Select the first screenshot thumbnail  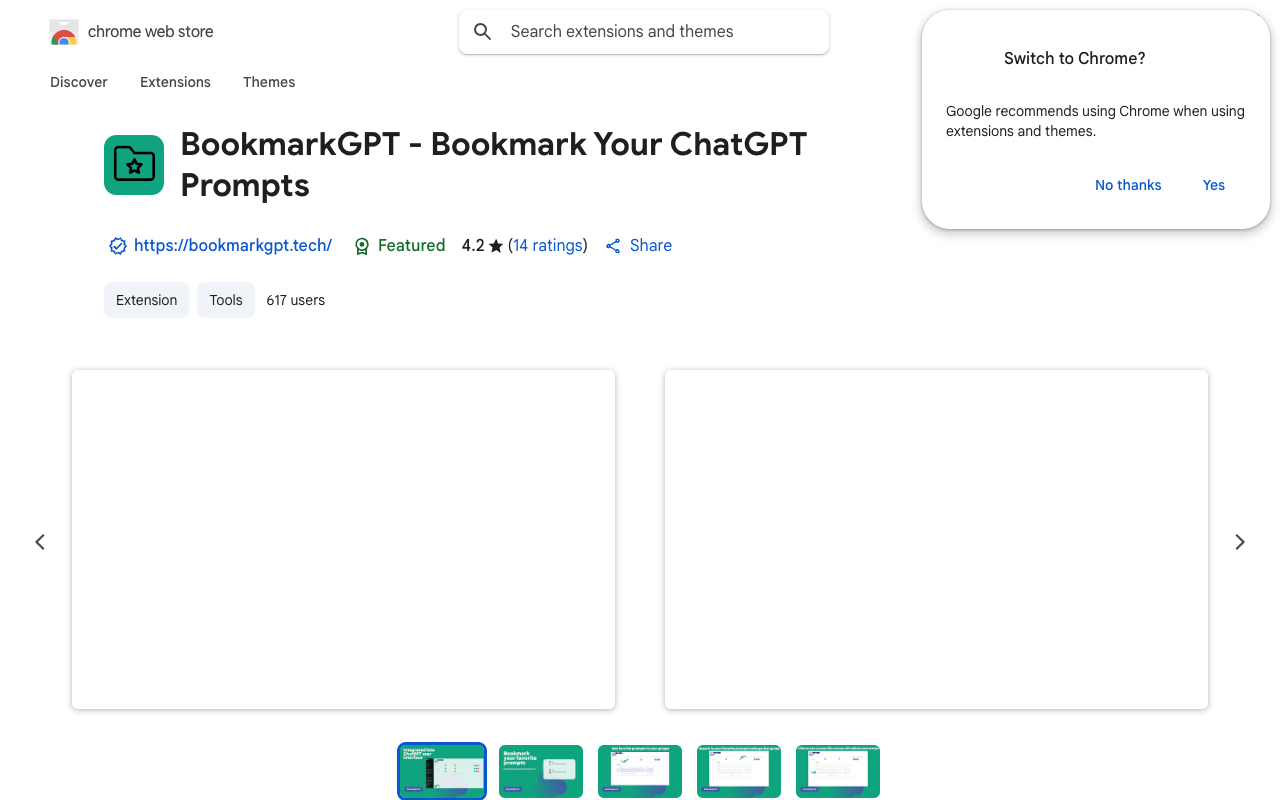[x=442, y=771]
